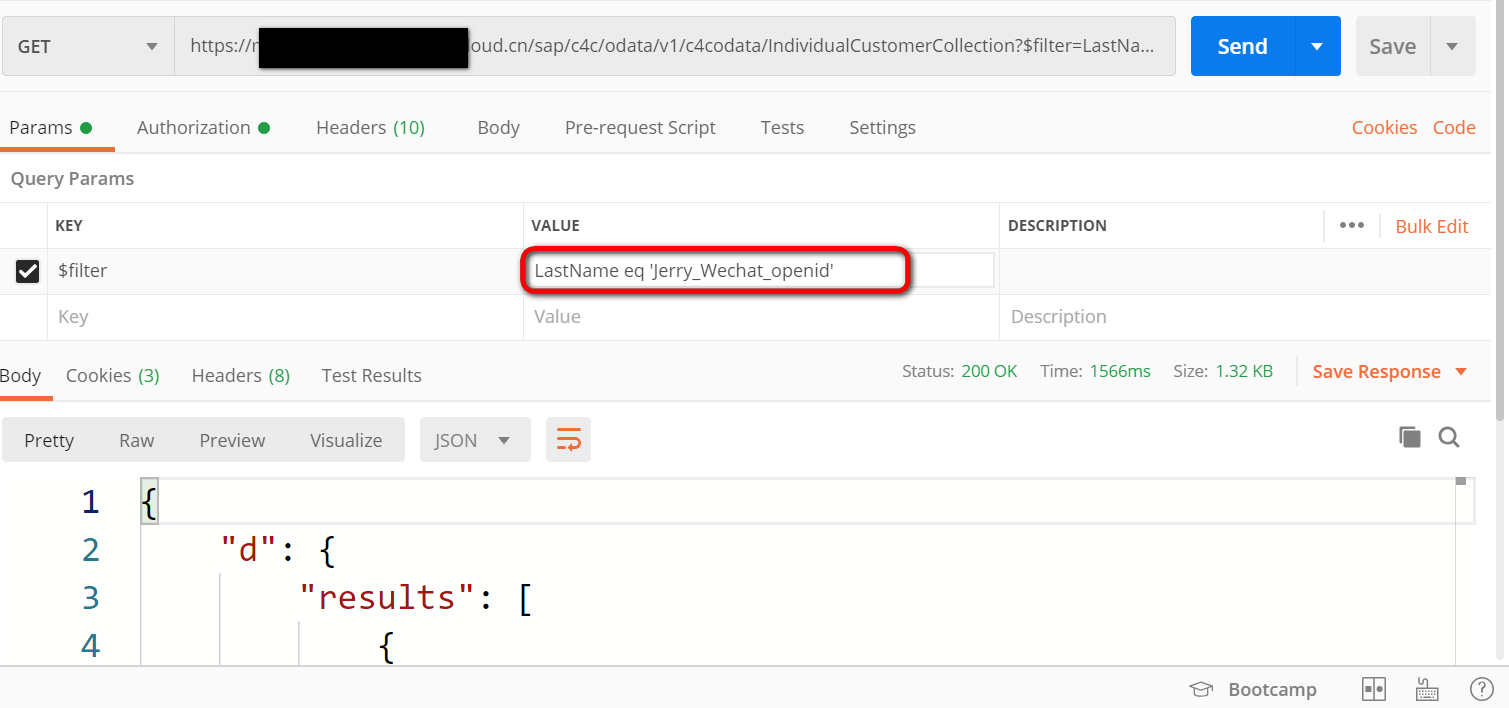Toggle line wrap icon in response toolbar
The width and height of the screenshot is (1509, 708).
[568, 440]
